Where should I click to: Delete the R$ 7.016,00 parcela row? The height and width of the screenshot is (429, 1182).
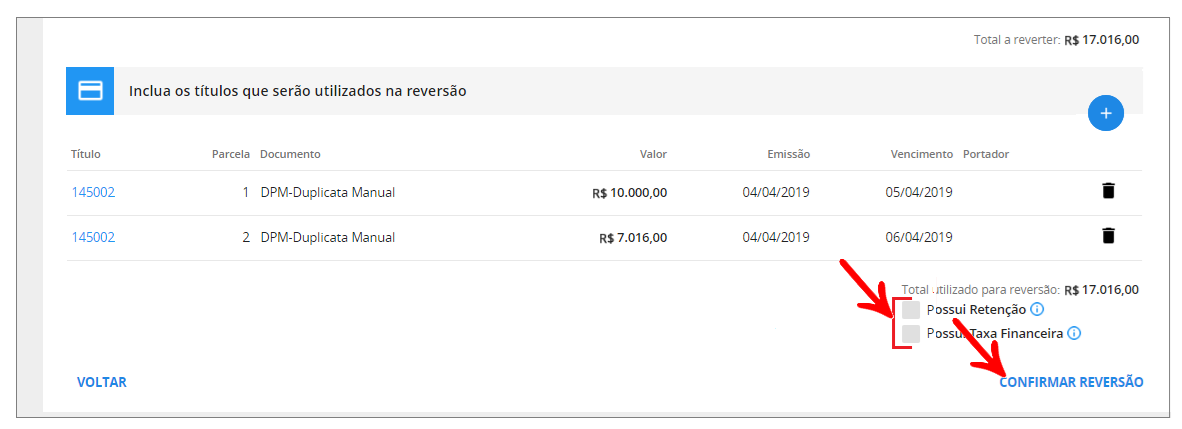1108,236
